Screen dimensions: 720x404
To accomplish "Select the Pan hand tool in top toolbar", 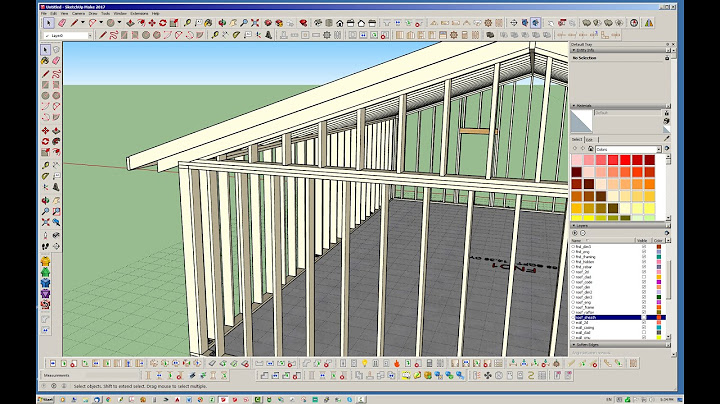I will (x=233, y=23).
